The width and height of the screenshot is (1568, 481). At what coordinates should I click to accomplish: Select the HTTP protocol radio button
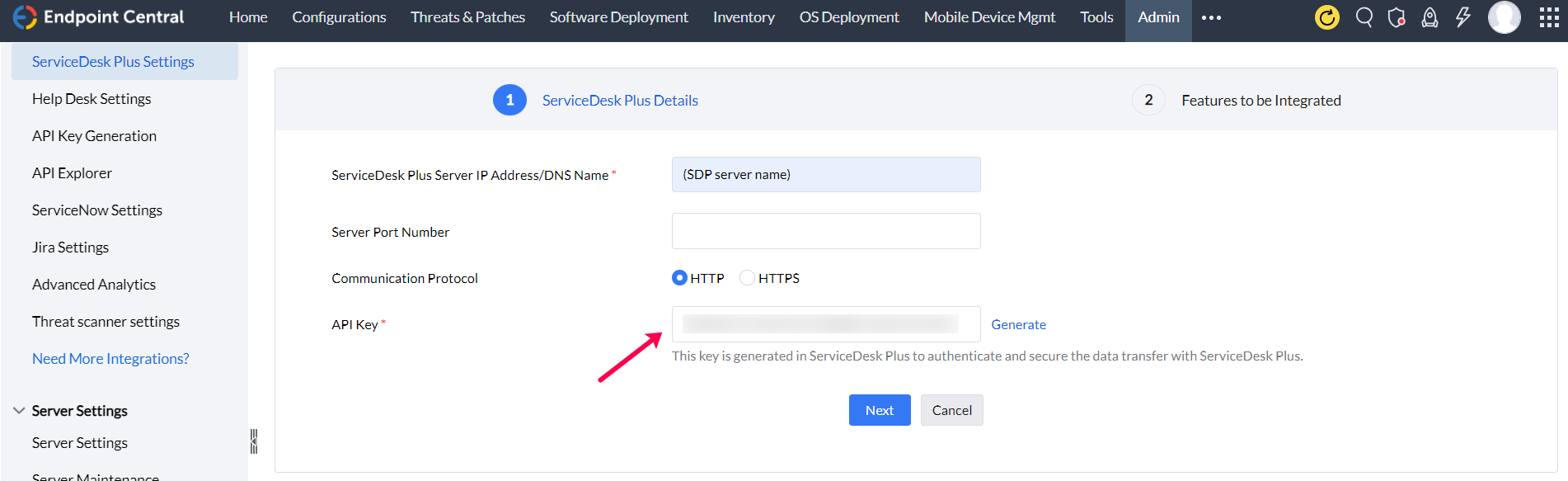pyautogui.click(x=679, y=278)
